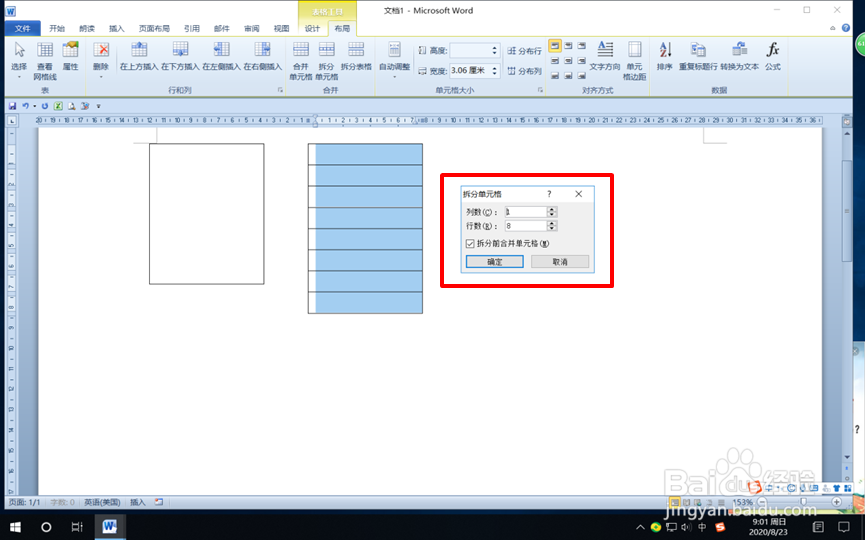The height and width of the screenshot is (540, 865).
Task: Click 重复标题行 (Repeat Header Rows)
Action: coord(698,57)
